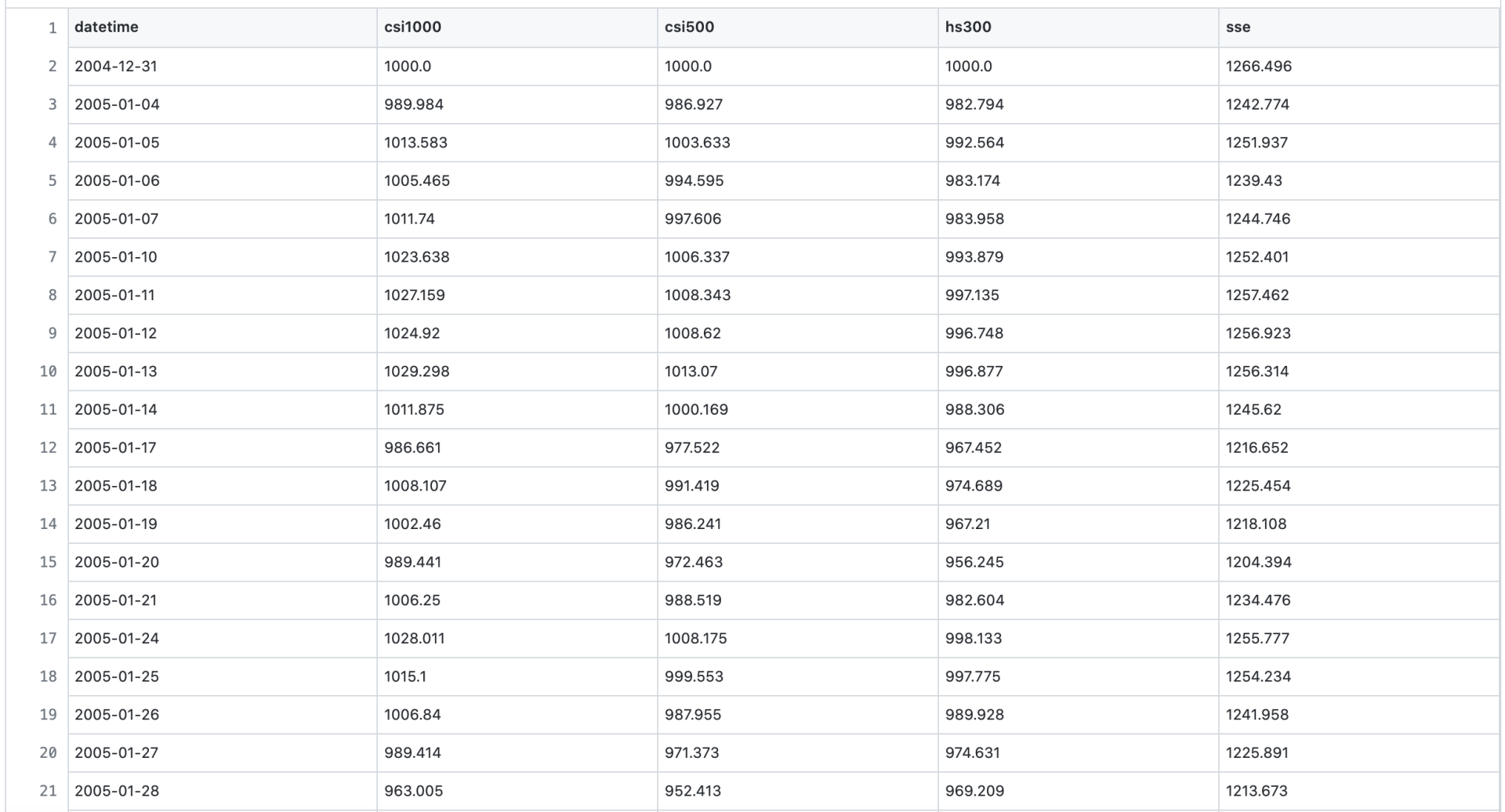Click the csi1000 column header
Screen dimensions: 1505x812
coord(412,27)
